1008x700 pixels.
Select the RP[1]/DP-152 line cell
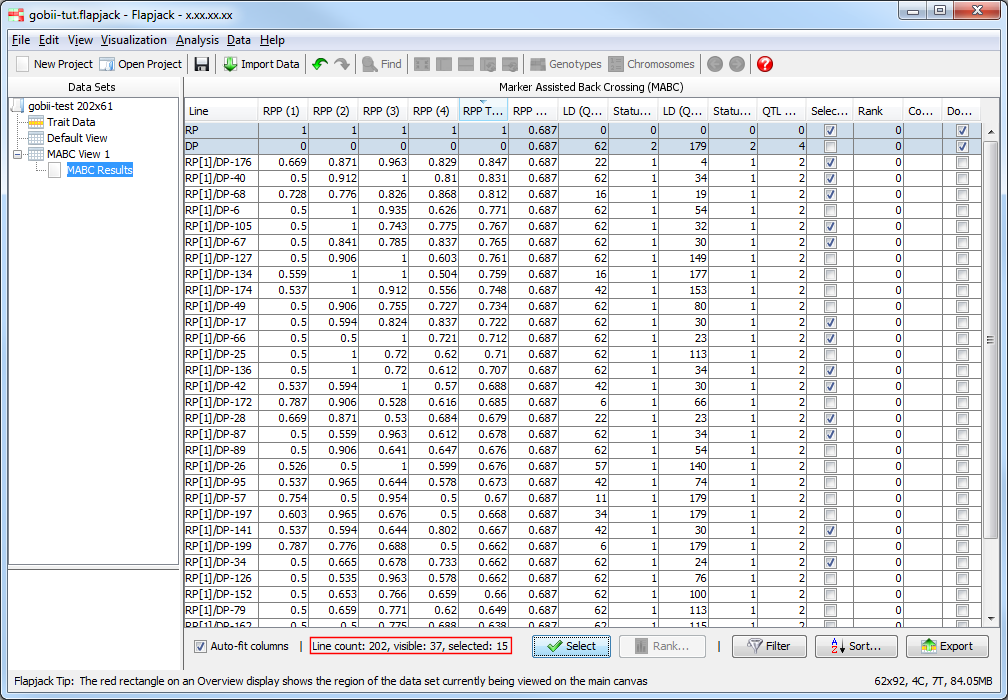click(x=221, y=595)
